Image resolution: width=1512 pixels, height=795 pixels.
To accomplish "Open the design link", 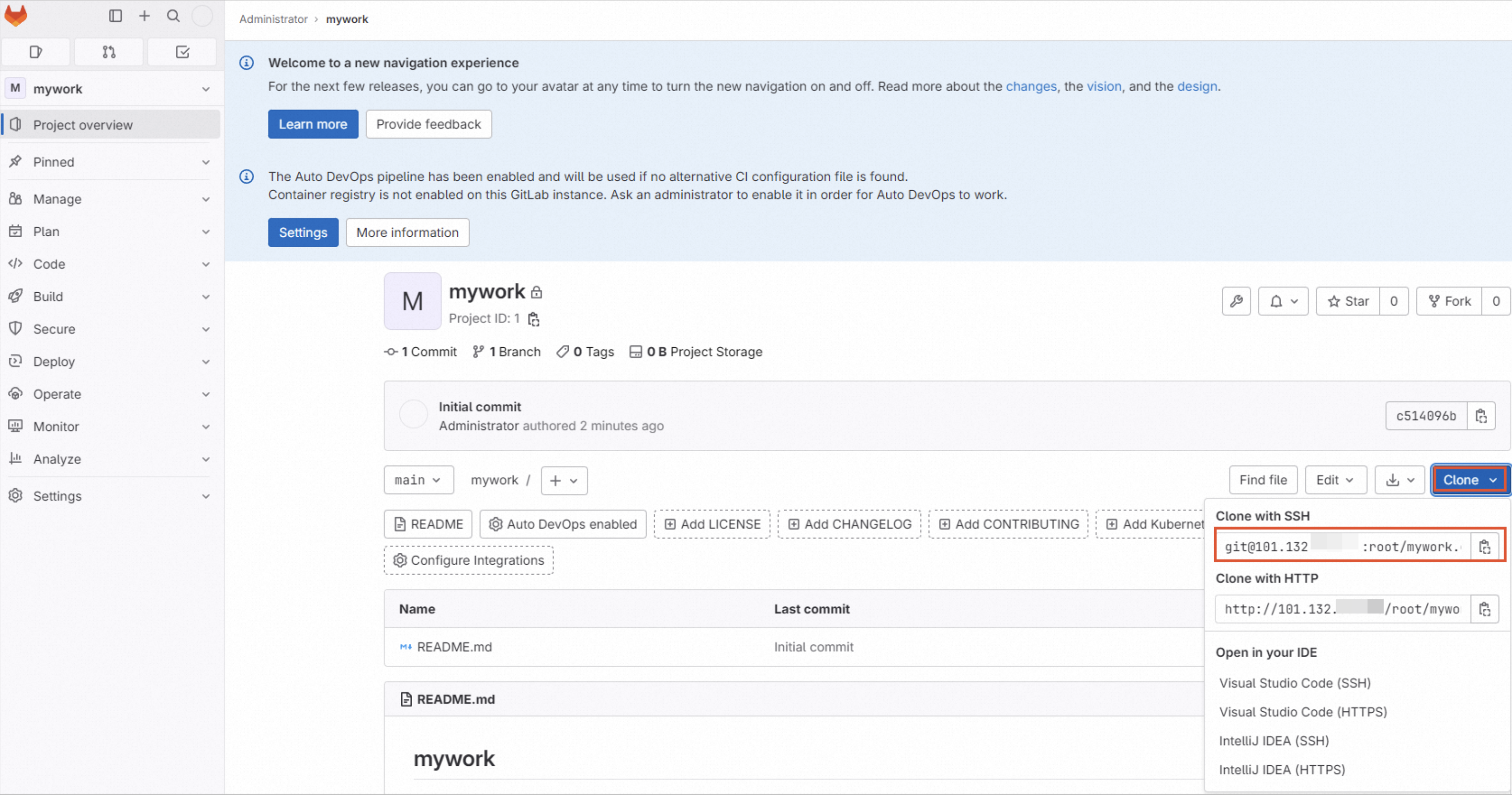I will [1197, 87].
